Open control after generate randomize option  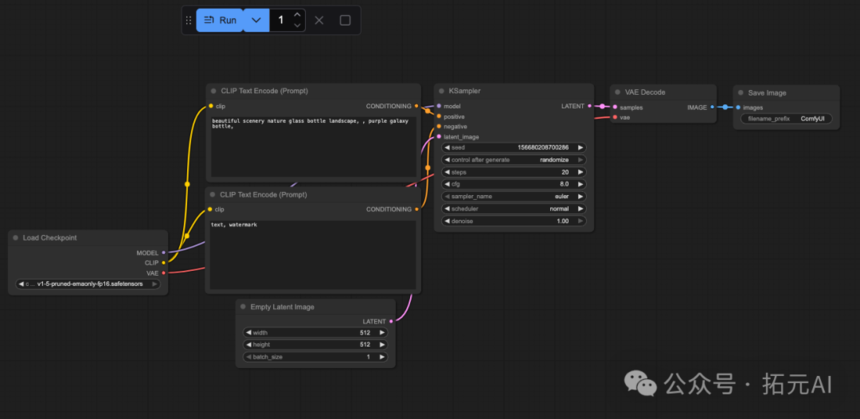pos(514,160)
